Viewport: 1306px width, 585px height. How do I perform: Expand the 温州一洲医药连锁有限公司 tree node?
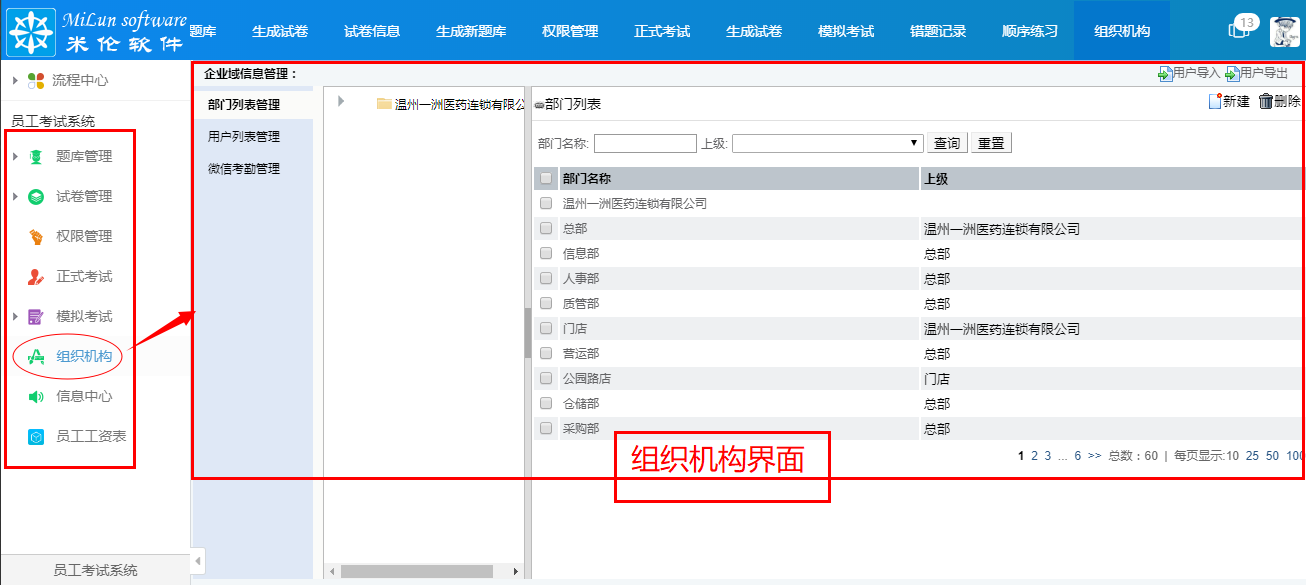coord(341,100)
